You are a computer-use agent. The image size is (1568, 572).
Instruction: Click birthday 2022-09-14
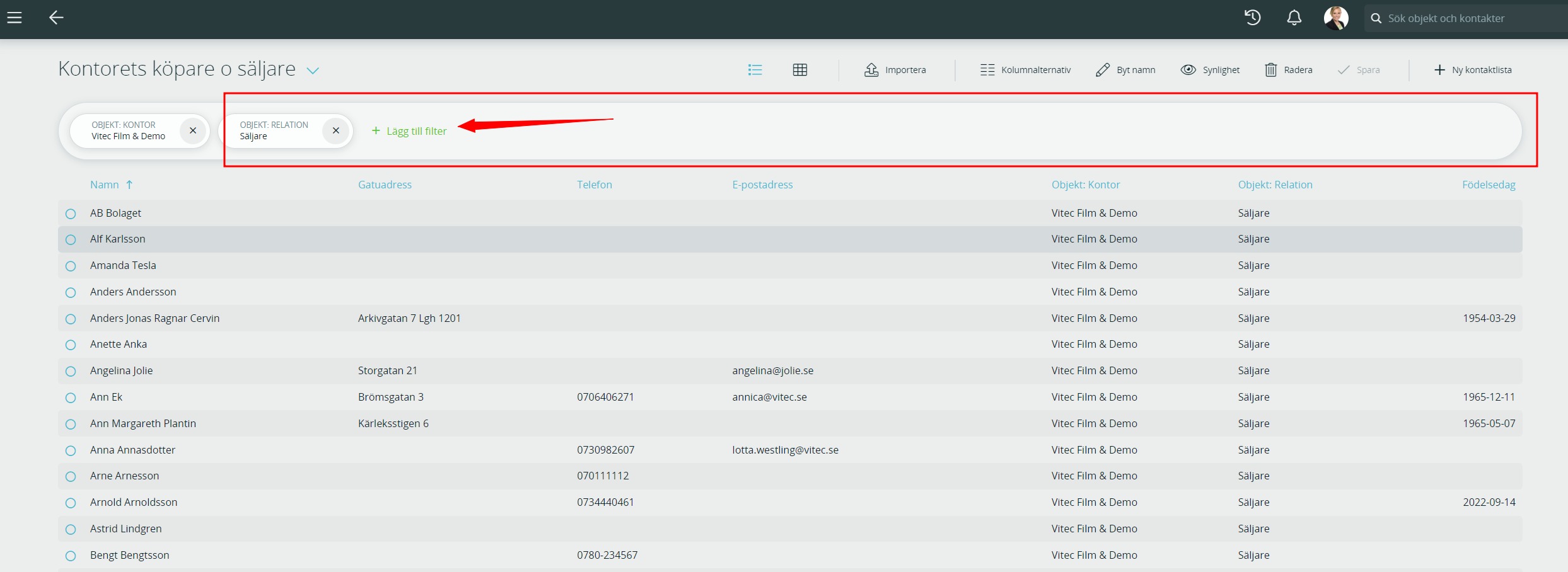tap(1489, 502)
